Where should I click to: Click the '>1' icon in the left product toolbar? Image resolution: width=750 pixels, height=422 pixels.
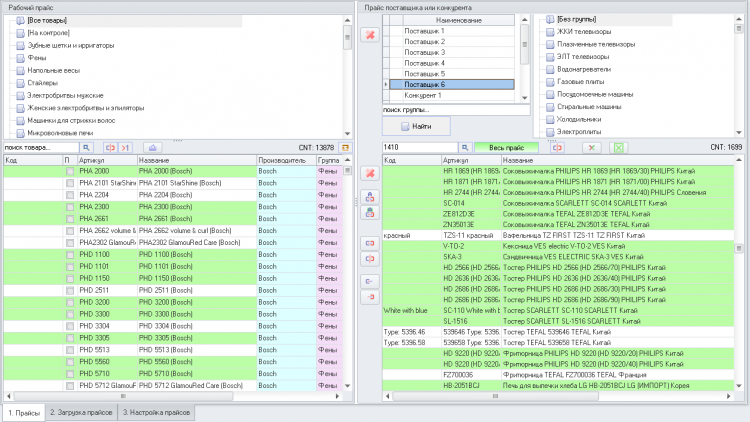click(126, 147)
